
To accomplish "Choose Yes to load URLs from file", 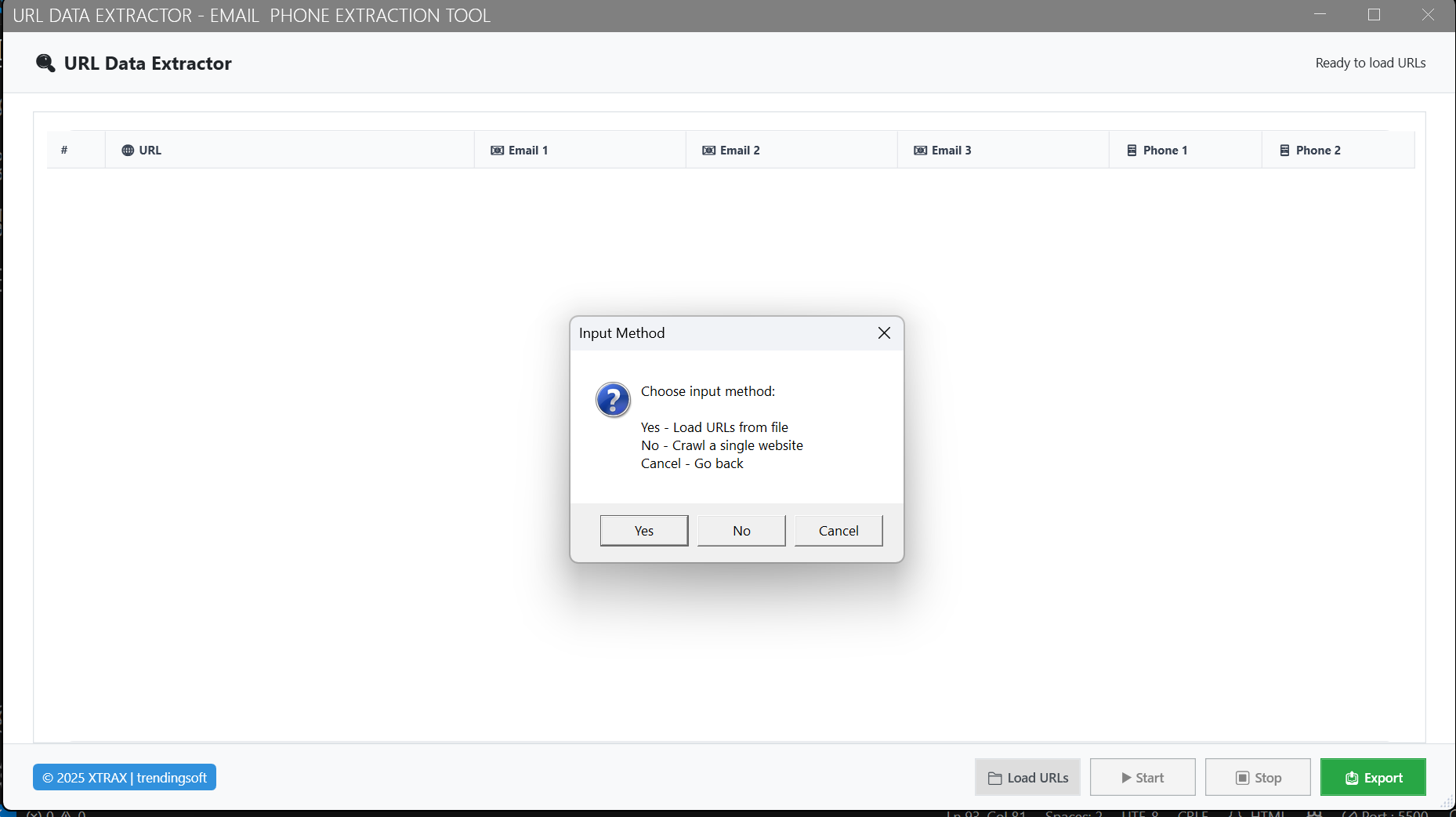I will tap(643, 531).
